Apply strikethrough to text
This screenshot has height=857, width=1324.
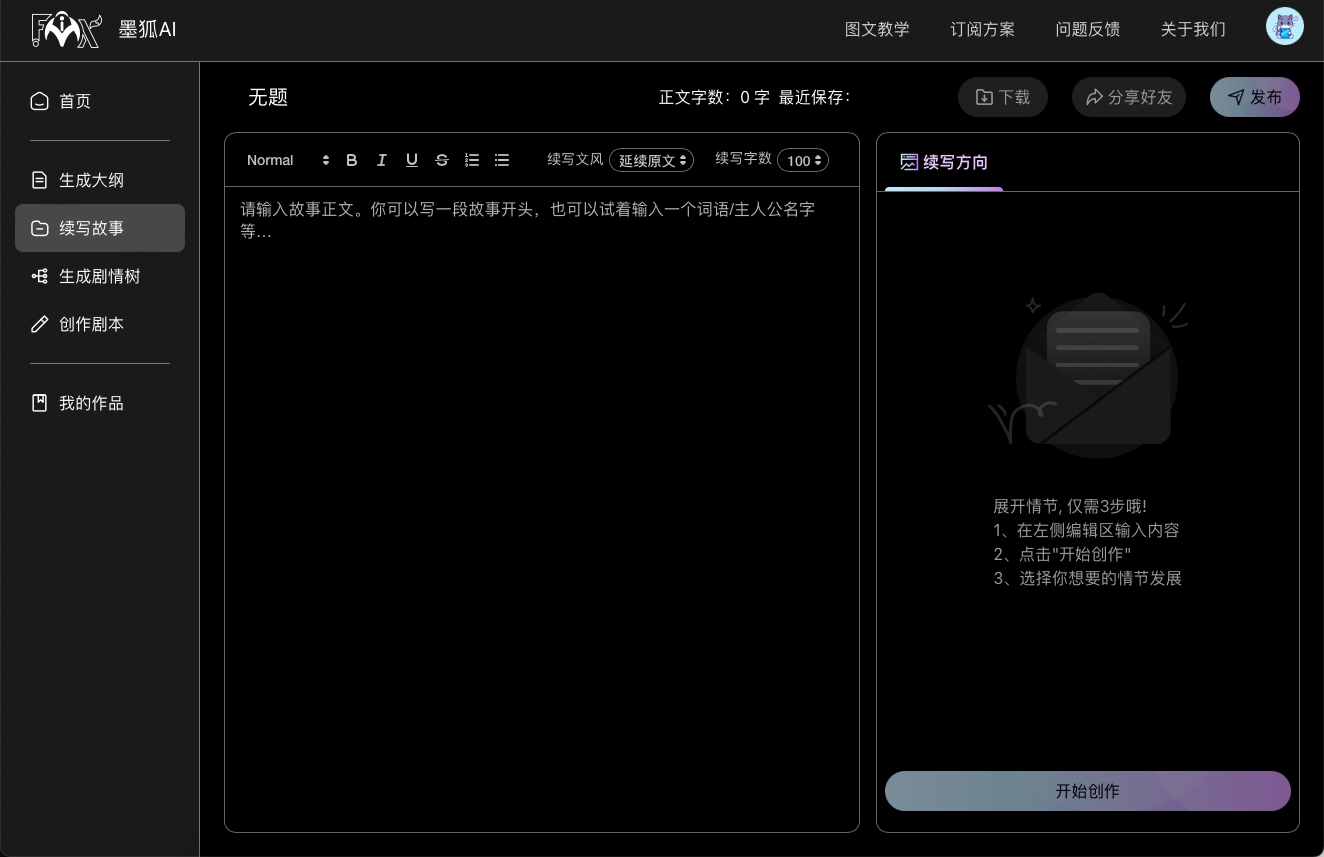coord(442,160)
